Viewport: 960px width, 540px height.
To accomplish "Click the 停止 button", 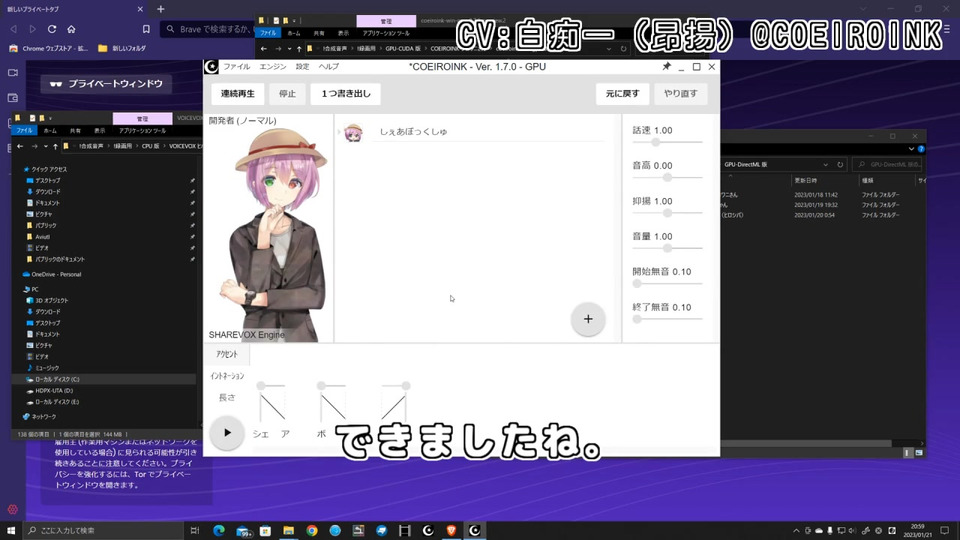I will tap(287, 94).
